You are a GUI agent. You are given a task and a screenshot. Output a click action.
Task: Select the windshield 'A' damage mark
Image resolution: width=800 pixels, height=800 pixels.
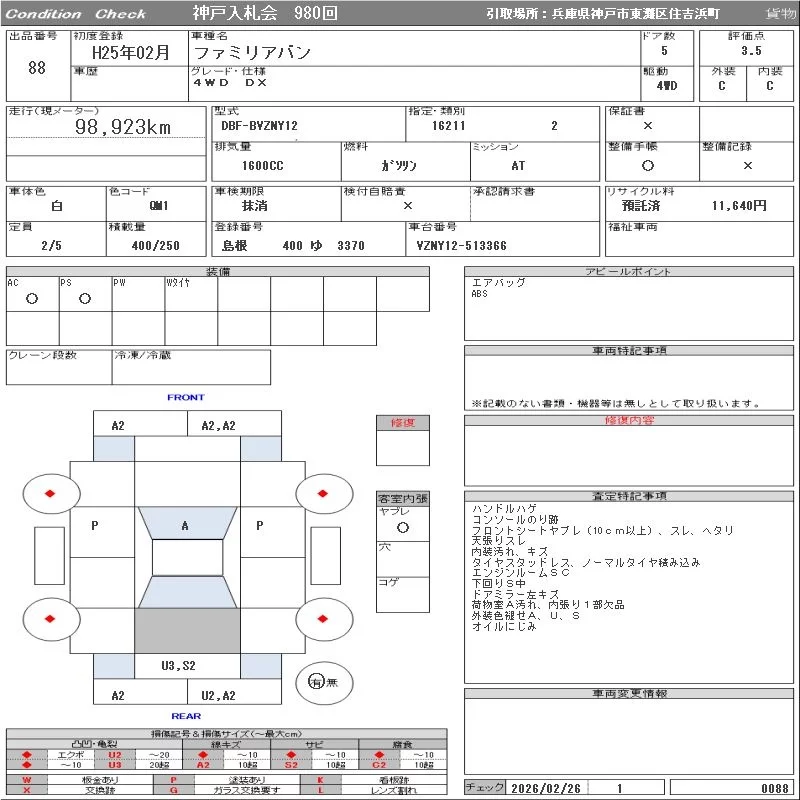click(x=185, y=526)
